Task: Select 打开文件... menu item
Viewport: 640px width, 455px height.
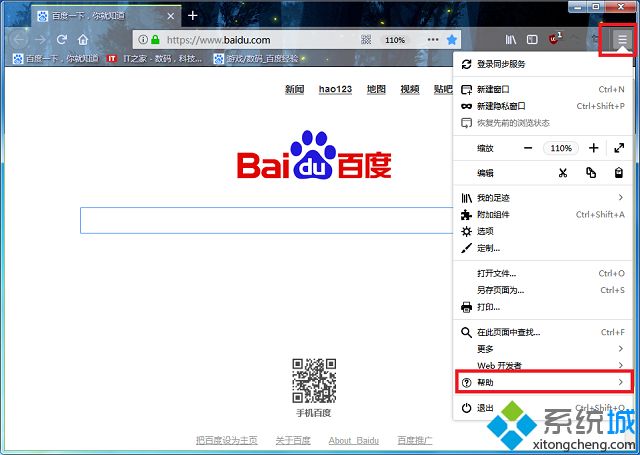Action: tap(543, 273)
